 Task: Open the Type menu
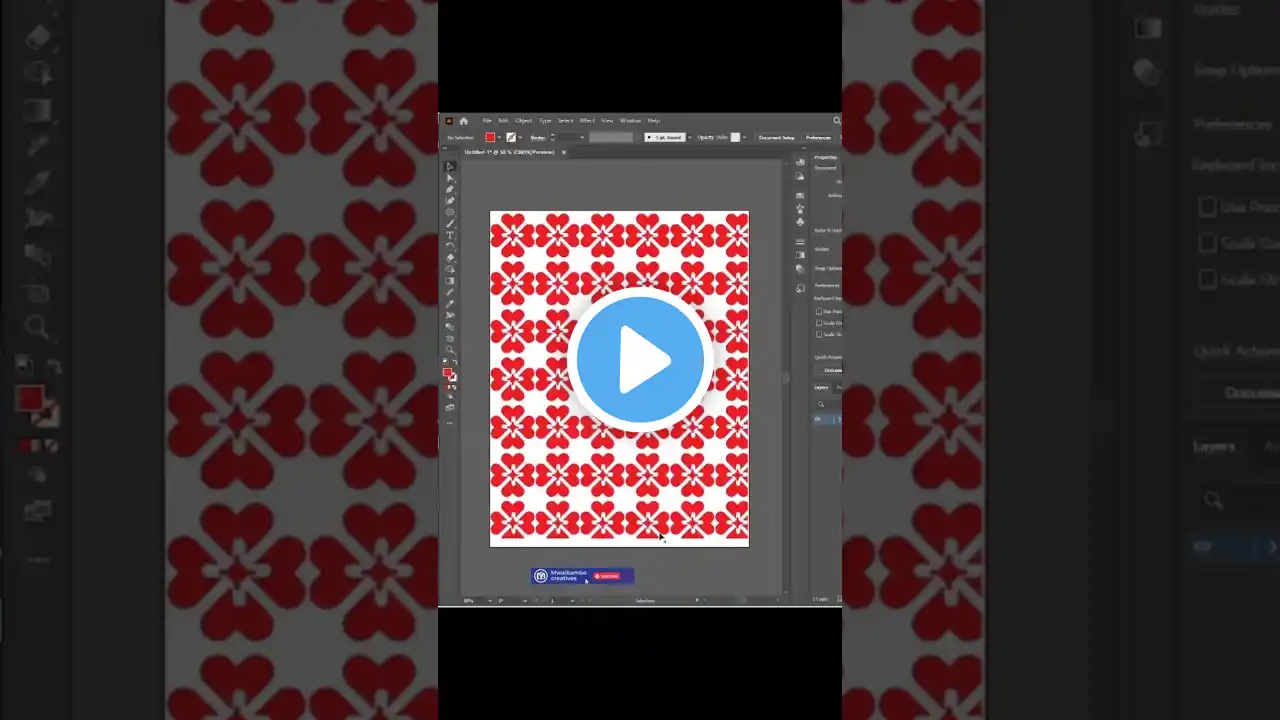[545, 121]
